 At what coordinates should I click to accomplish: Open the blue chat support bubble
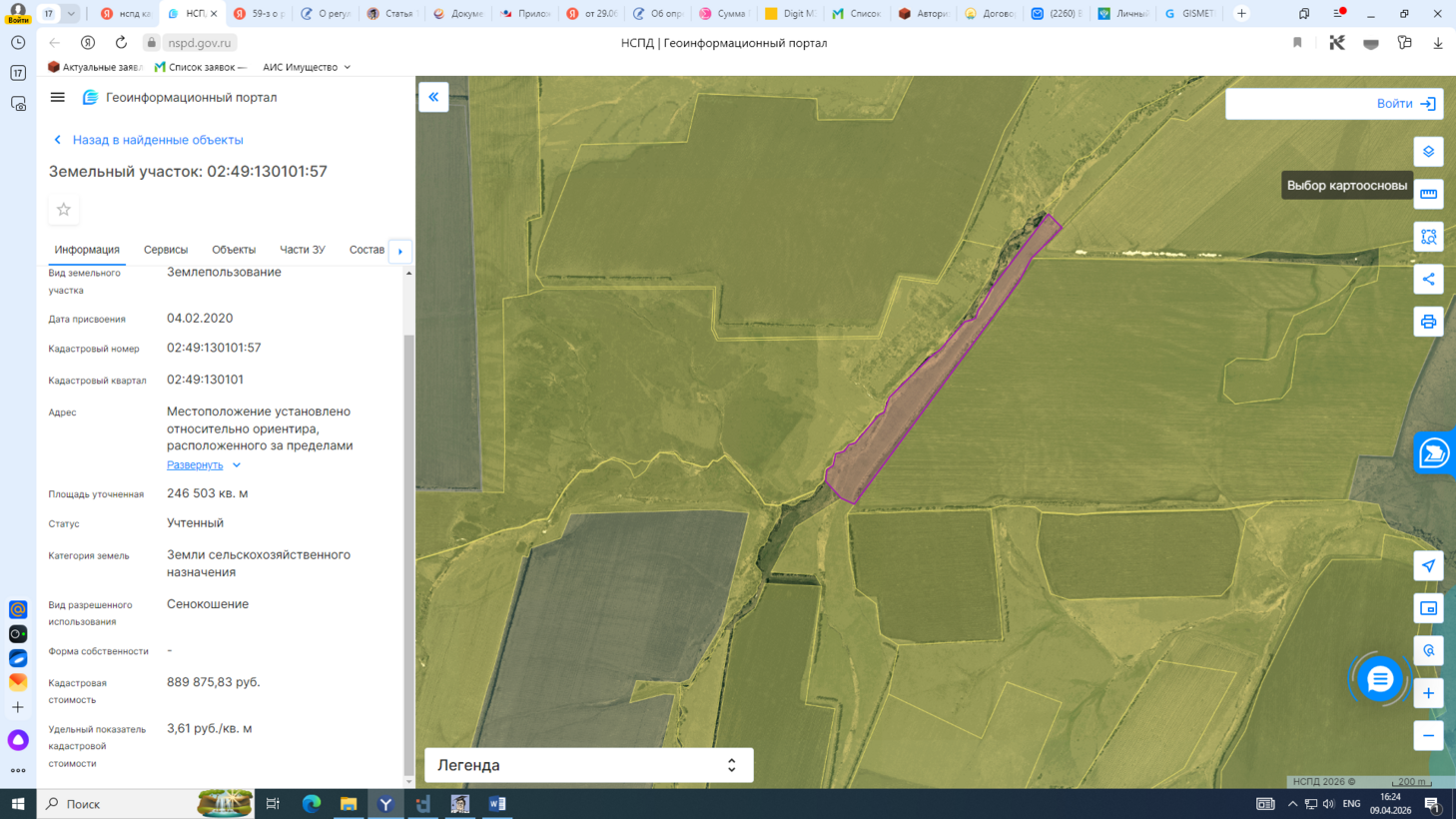pyautogui.click(x=1379, y=679)
